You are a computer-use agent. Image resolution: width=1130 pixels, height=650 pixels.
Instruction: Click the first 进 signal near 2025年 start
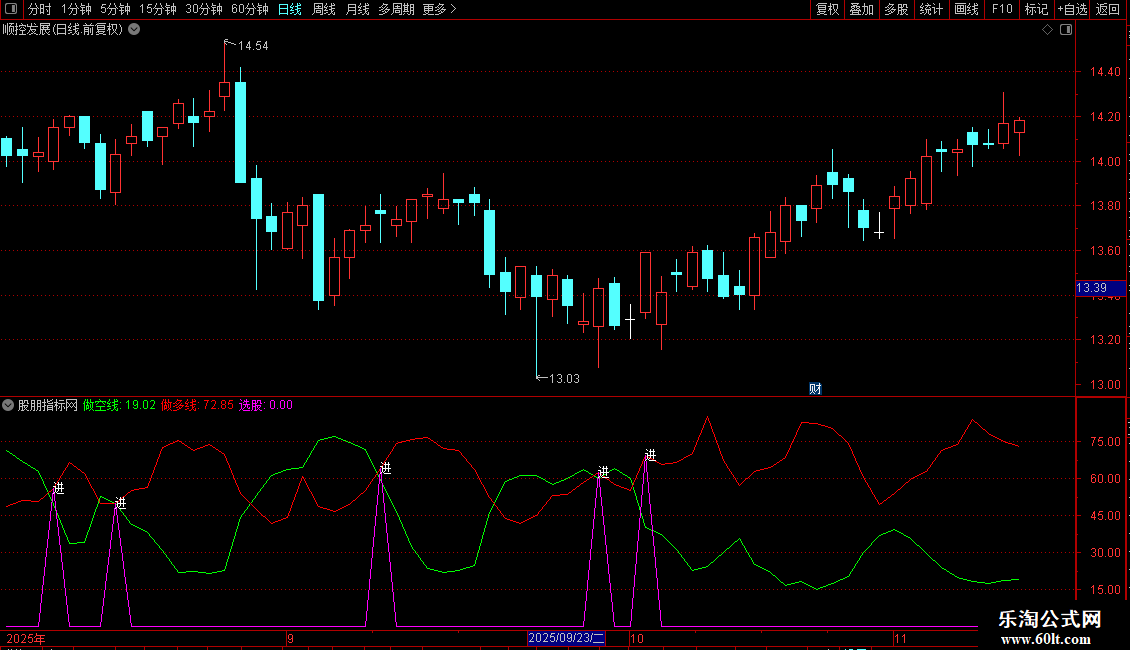58,489
